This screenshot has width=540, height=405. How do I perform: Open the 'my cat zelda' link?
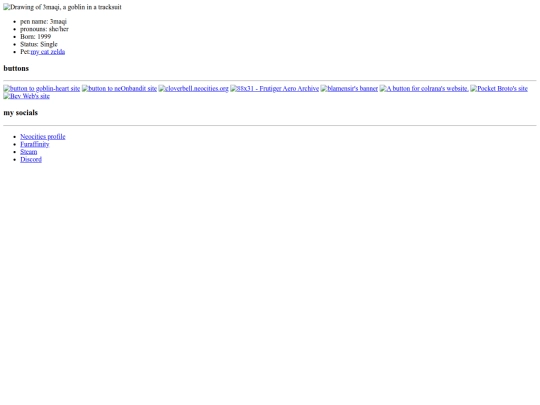pos(48,52)
